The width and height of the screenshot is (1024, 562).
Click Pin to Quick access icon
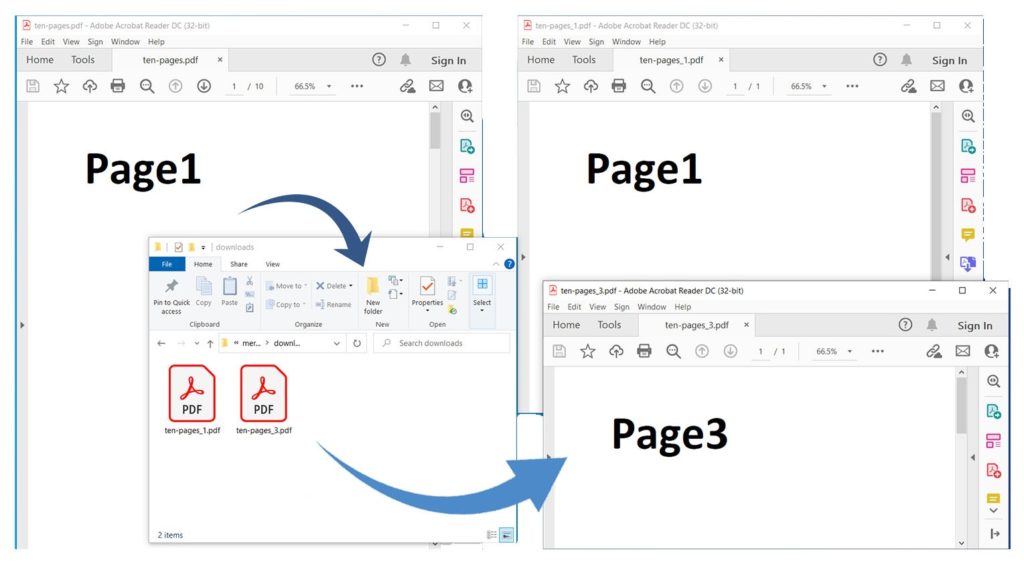point(171,295)
